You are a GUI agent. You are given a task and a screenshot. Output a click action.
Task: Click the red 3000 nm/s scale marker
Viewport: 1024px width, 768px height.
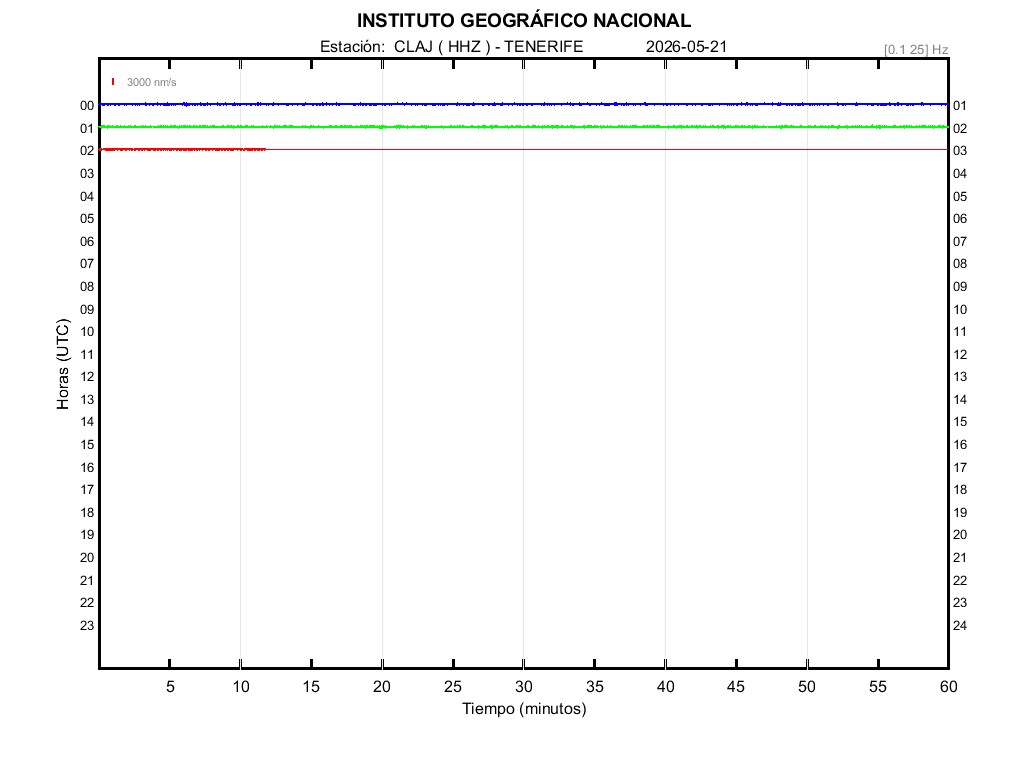[113, 82]
